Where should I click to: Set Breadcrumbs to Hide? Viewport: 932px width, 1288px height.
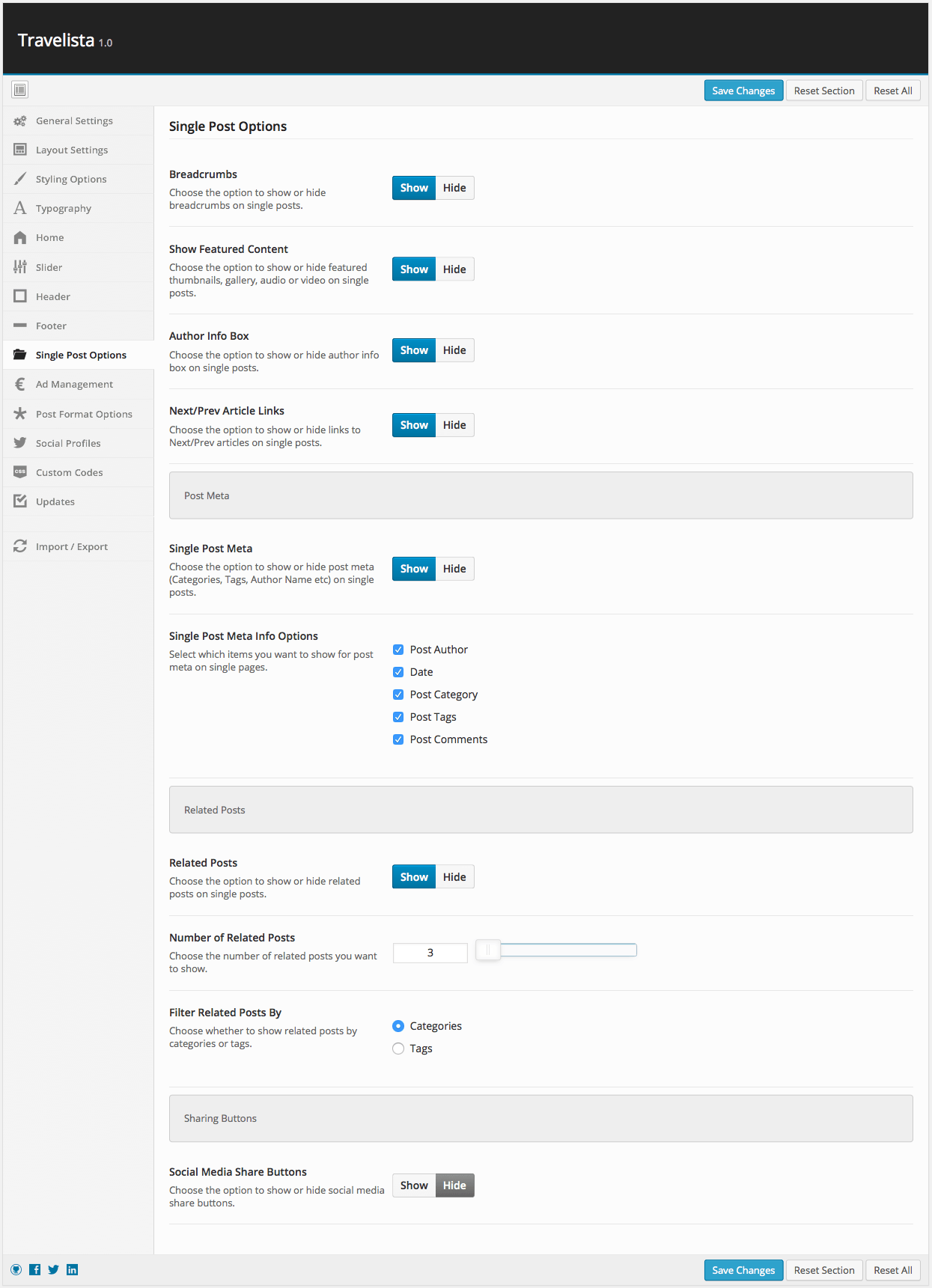coord(454,188)
